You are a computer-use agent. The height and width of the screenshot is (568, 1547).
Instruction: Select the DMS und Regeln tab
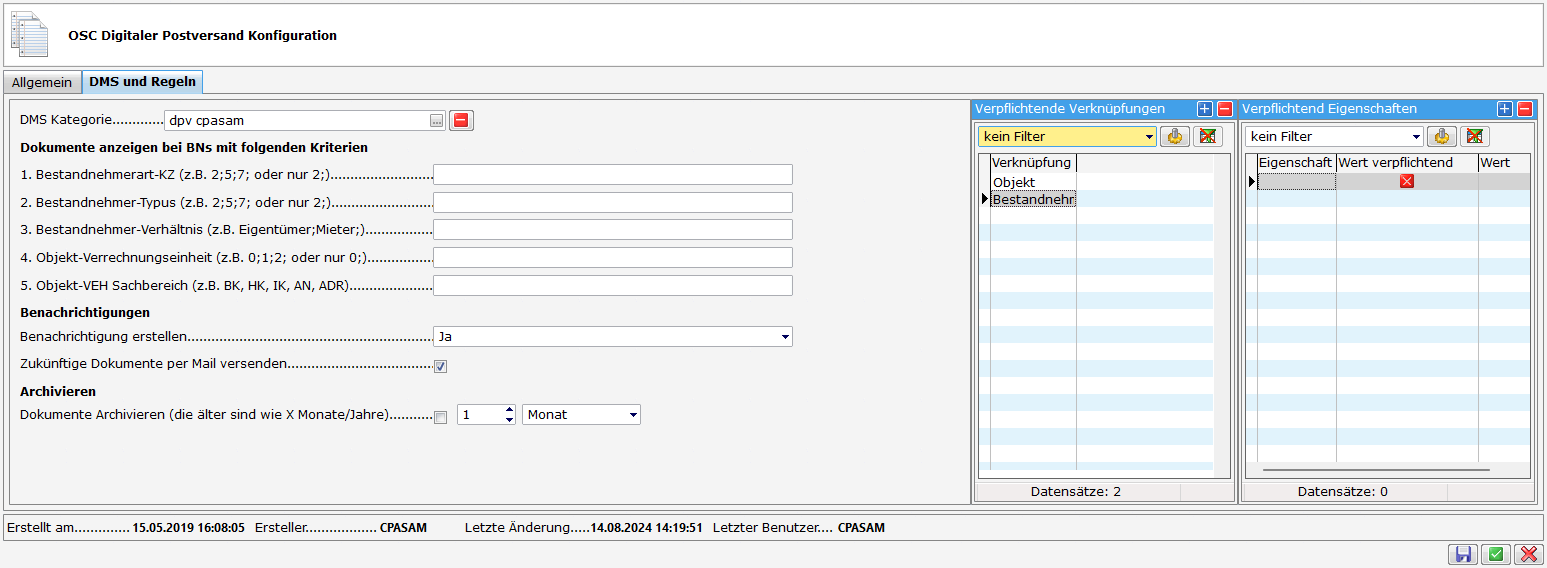pos(143,82)
